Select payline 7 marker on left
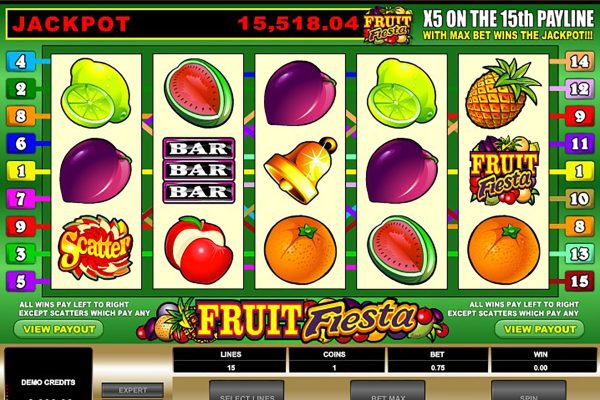Viewport: 600px width, 400px height. coord(21,199)
